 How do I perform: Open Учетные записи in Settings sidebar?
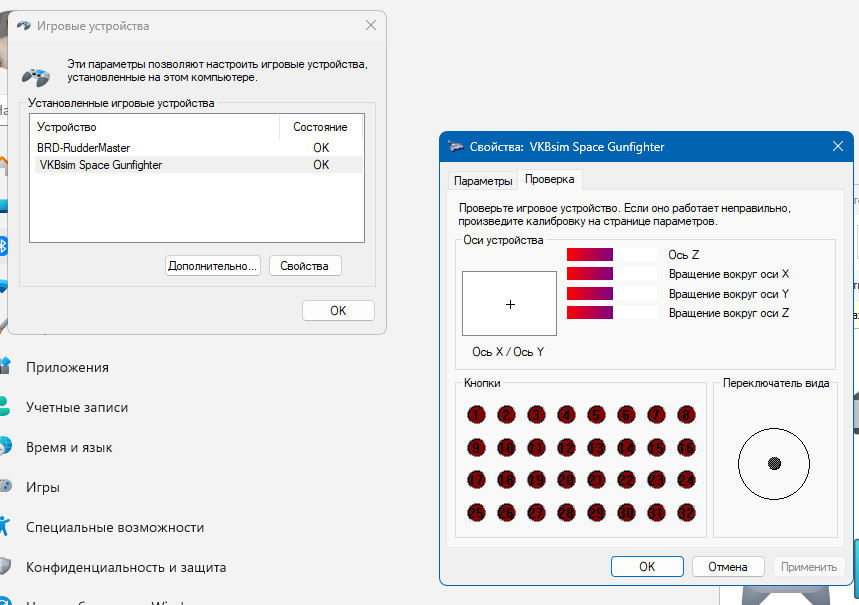pyautogui.click(x=77, y=407)
